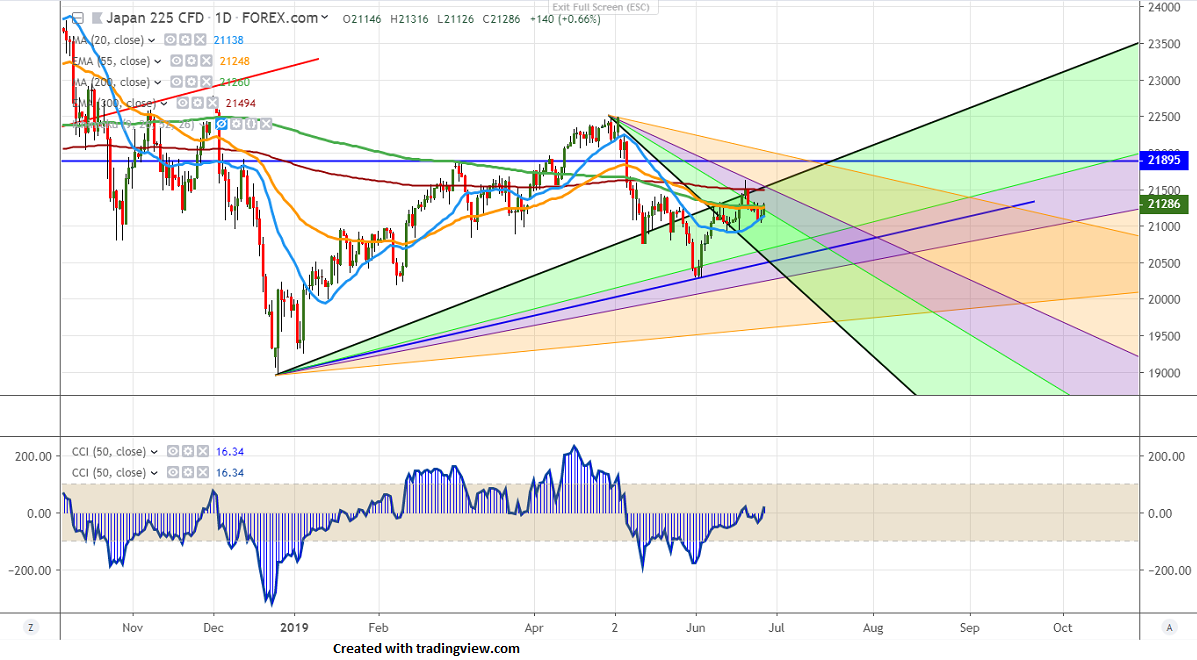Hide the EMA (55, close) indicator

[x=177, y=61]
